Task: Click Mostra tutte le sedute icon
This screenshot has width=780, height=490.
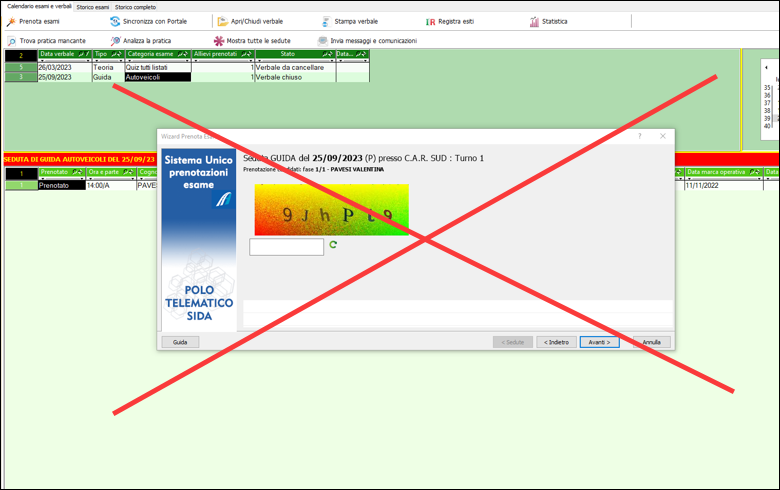Action: click(219, 41)
